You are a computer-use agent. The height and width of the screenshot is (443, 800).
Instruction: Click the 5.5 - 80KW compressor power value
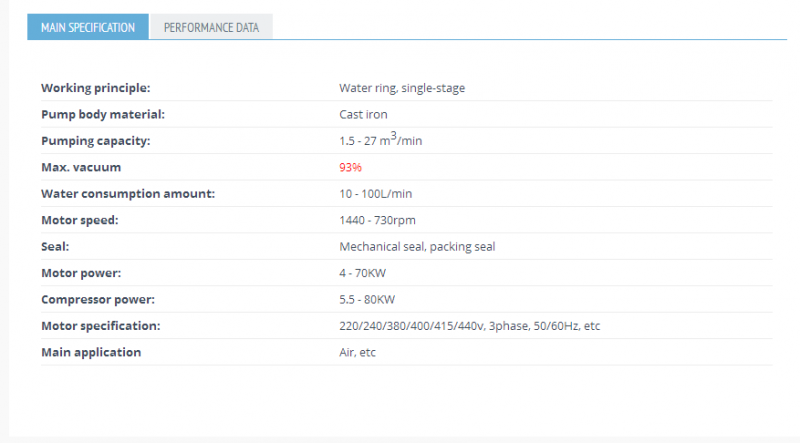coord(367,300)
